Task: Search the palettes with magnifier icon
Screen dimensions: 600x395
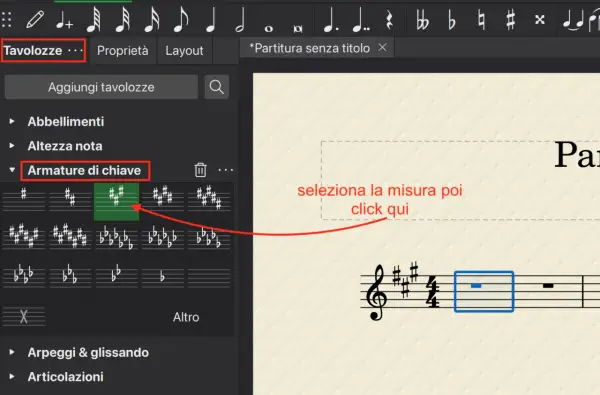Action: pyautogui.click(x=217, y=87)
